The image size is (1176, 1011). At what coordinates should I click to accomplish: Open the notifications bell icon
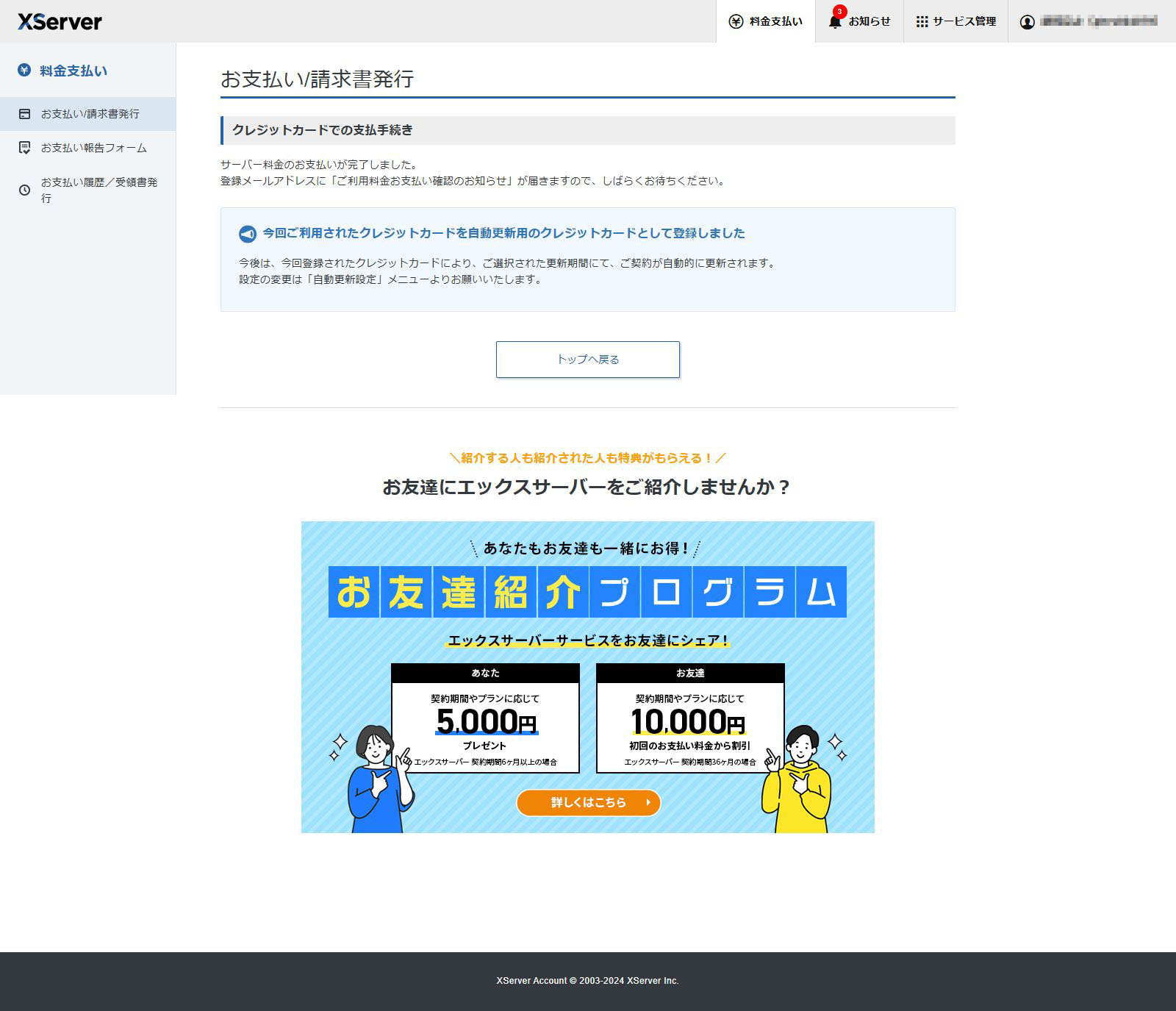coord(835,22)
